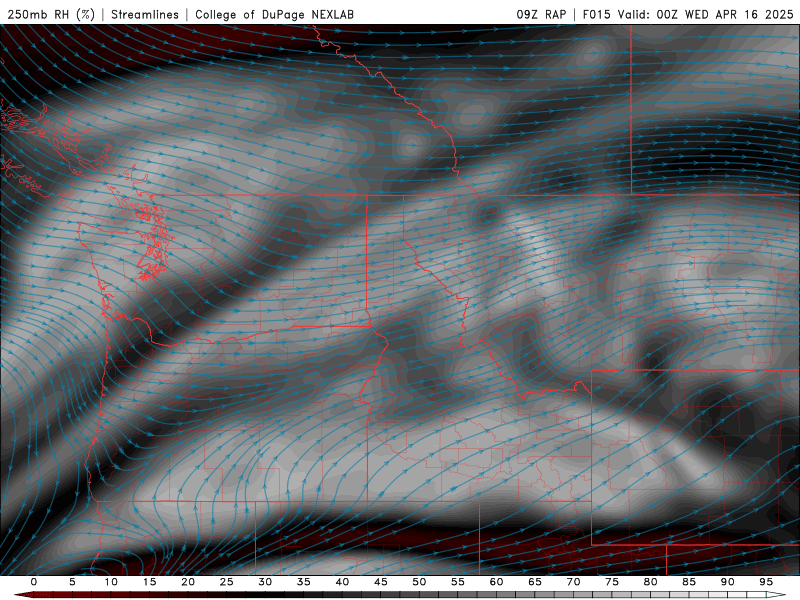Click the colorbar label '25'
Image resolution: width=800 pixels, height=600 pixels.
pyautogui.click(x=227, y=582)
